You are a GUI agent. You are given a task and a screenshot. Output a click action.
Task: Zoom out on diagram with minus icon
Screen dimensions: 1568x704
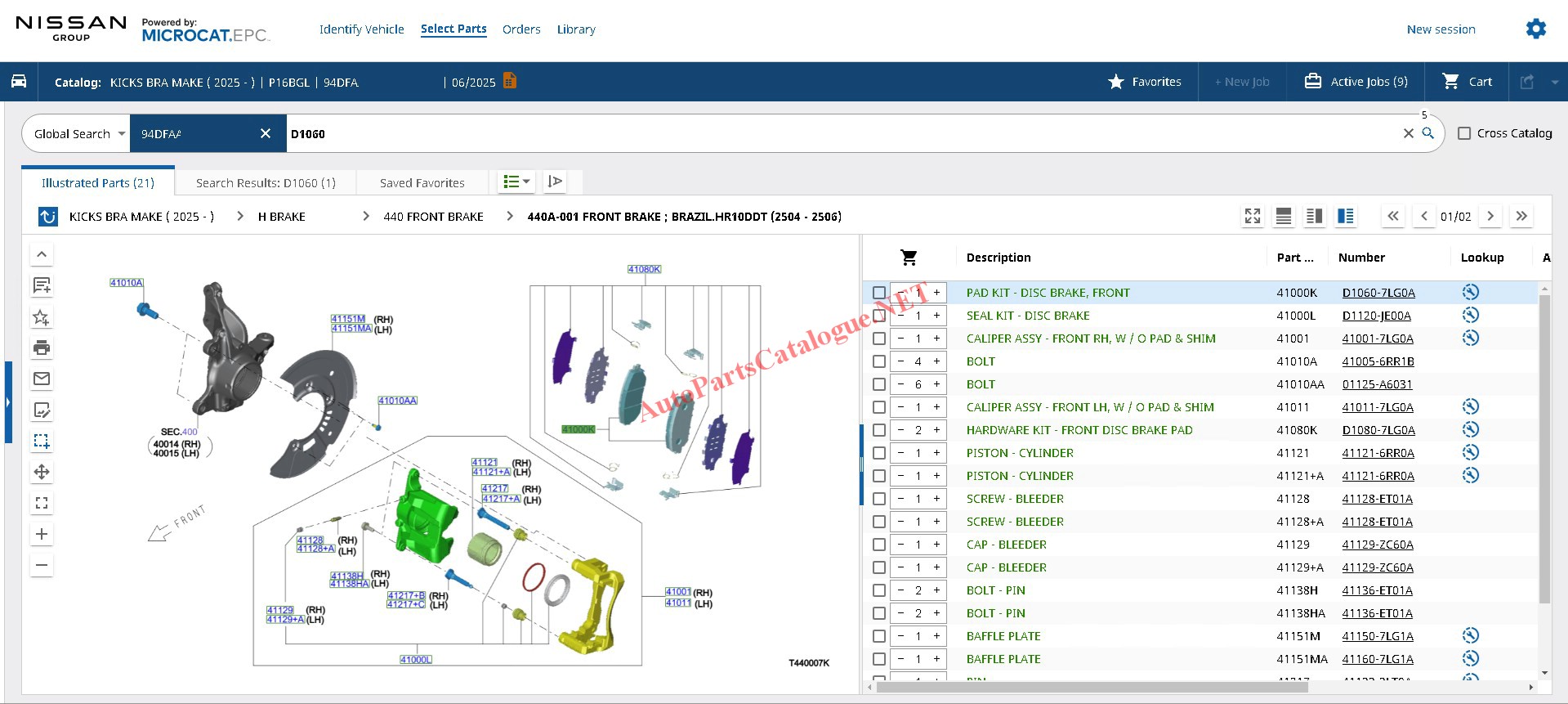click(x=42, y=565)
